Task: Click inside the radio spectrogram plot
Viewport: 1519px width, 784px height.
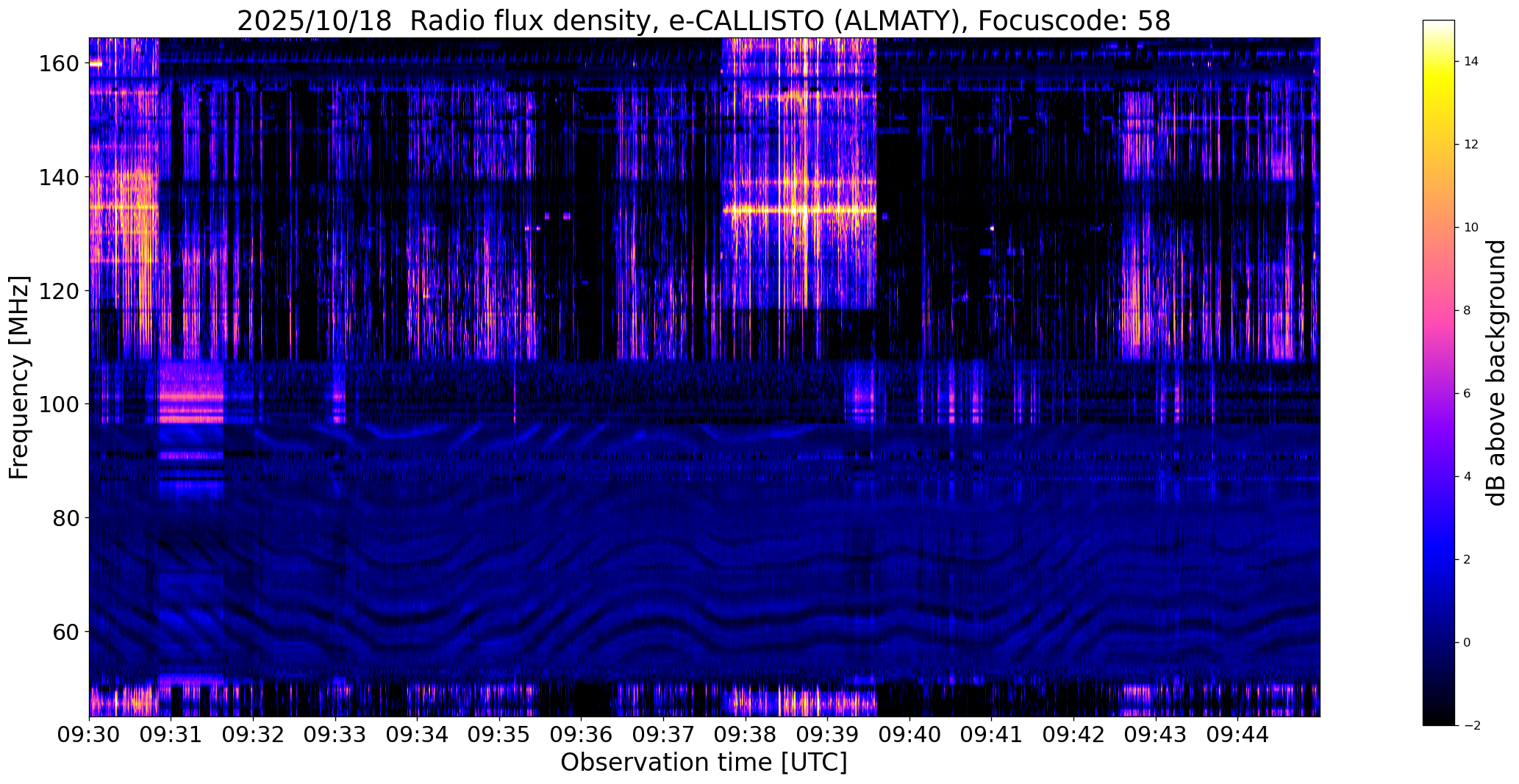Action: point(704,377)
